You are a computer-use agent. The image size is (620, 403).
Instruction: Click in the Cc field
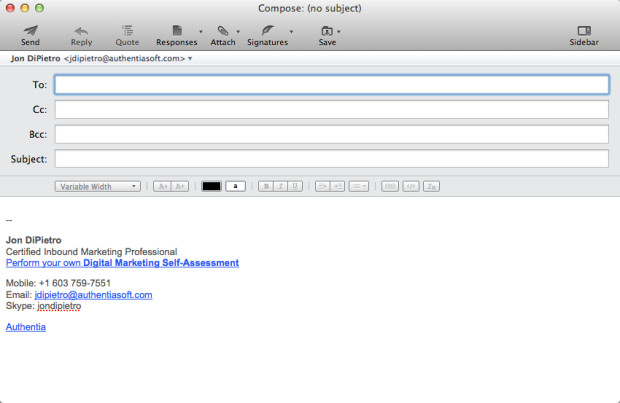click(x=332, y=109)
